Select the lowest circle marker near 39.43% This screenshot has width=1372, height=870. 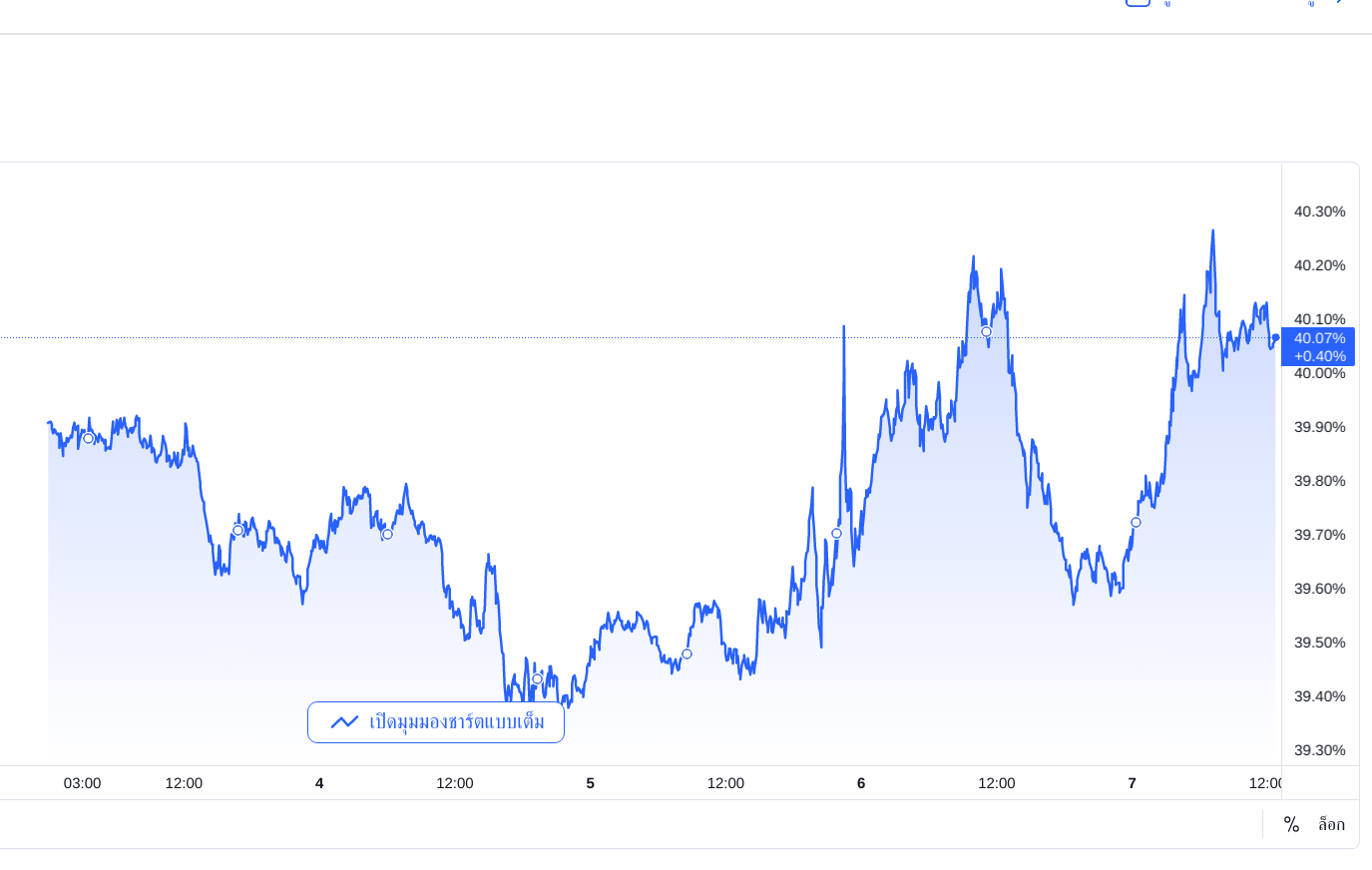point(537,678)
